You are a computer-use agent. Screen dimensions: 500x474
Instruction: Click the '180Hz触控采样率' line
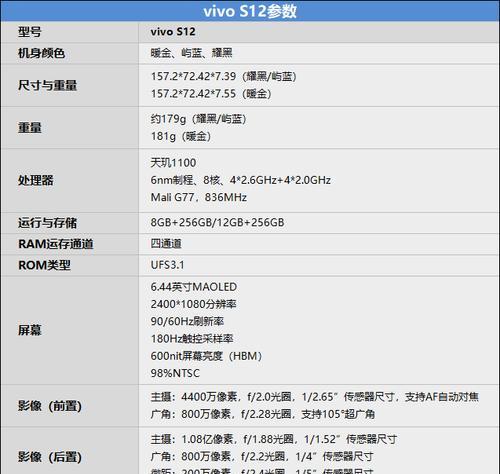point(192,339)
